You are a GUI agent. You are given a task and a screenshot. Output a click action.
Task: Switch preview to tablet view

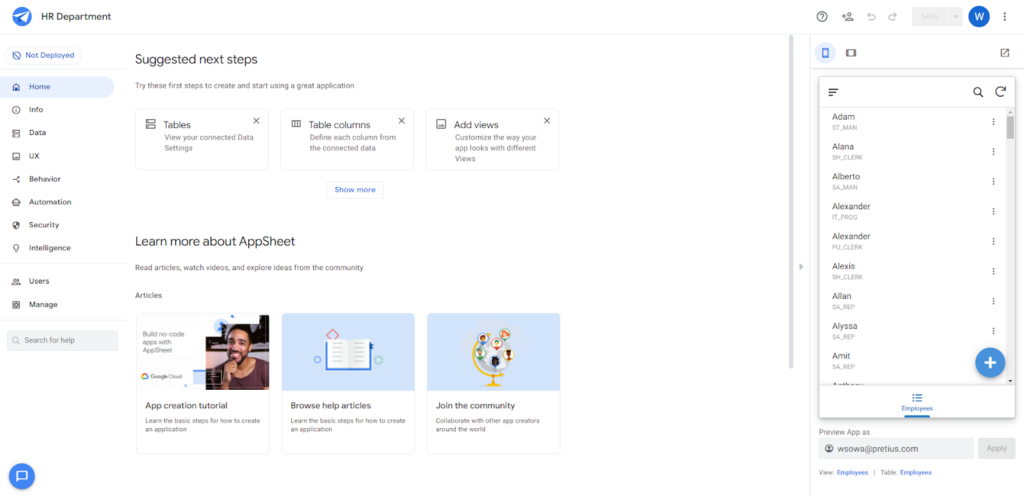pos(851,53)
